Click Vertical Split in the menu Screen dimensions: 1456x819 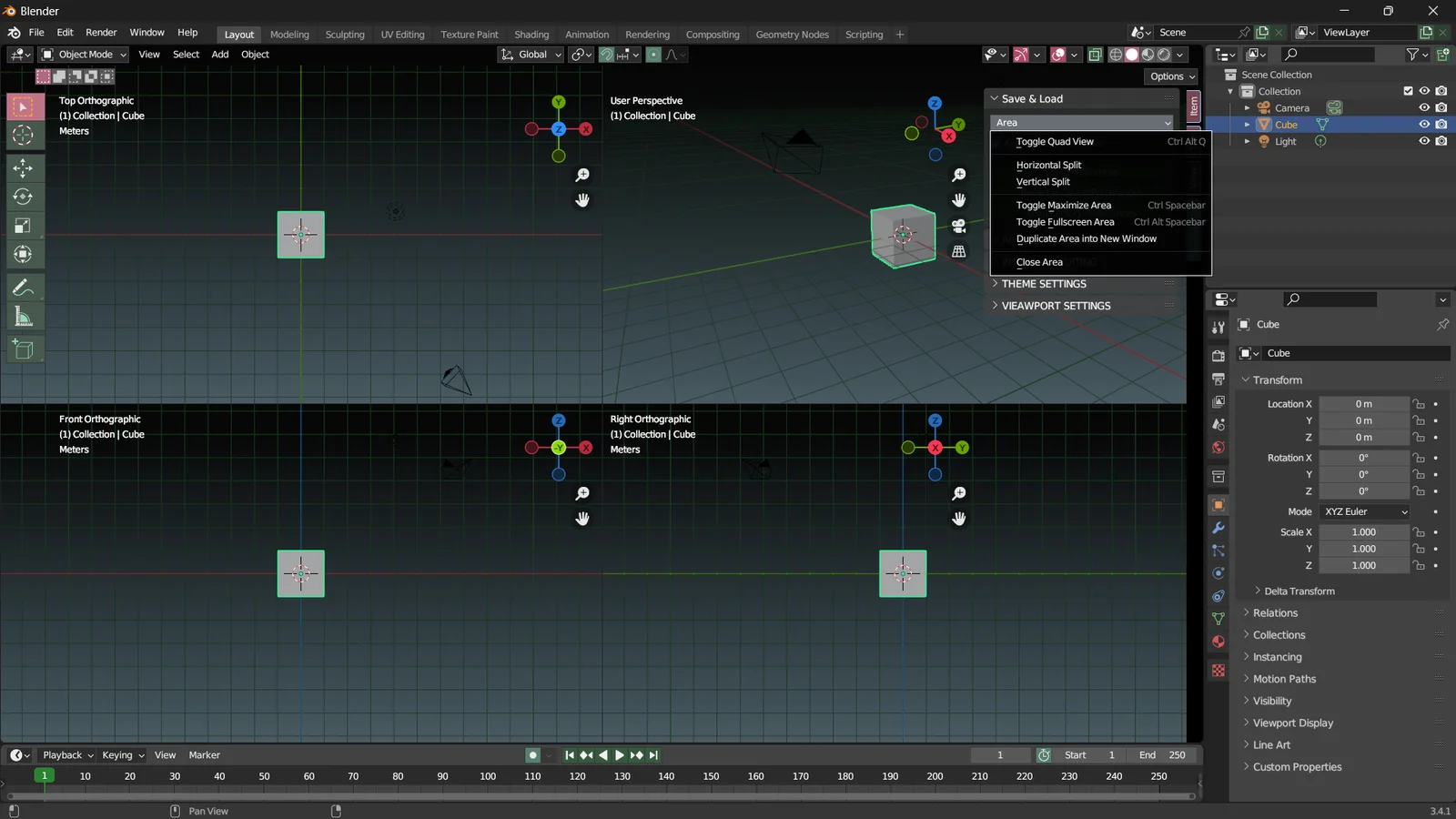[x=1043, y=181]
